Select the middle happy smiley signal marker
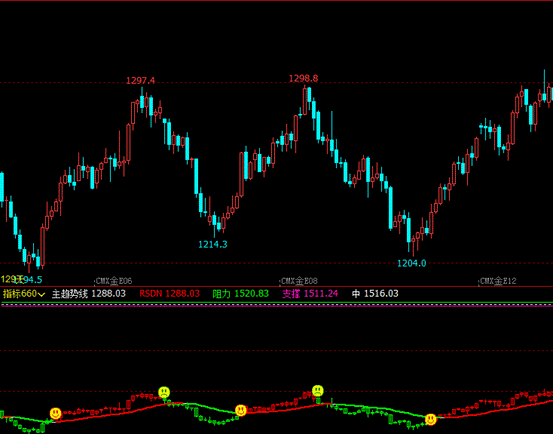 (241, 410)
